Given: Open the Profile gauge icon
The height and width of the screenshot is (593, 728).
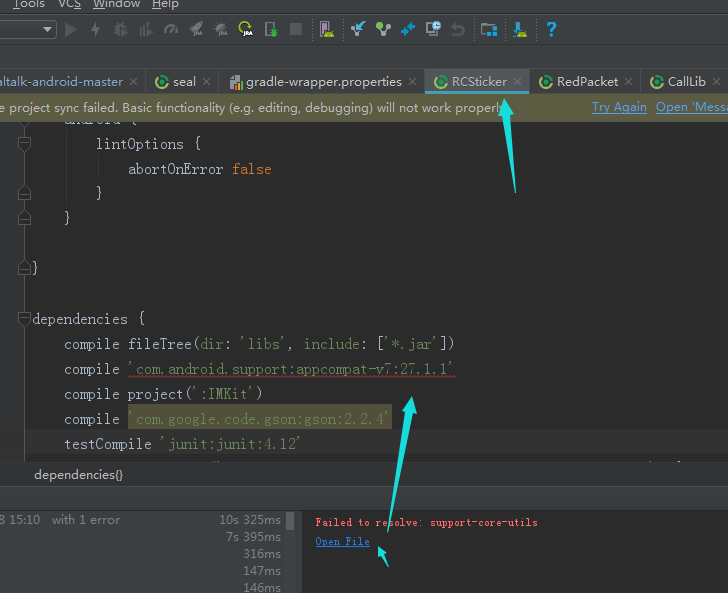Looking at the screenshot, I should [171, 30].
